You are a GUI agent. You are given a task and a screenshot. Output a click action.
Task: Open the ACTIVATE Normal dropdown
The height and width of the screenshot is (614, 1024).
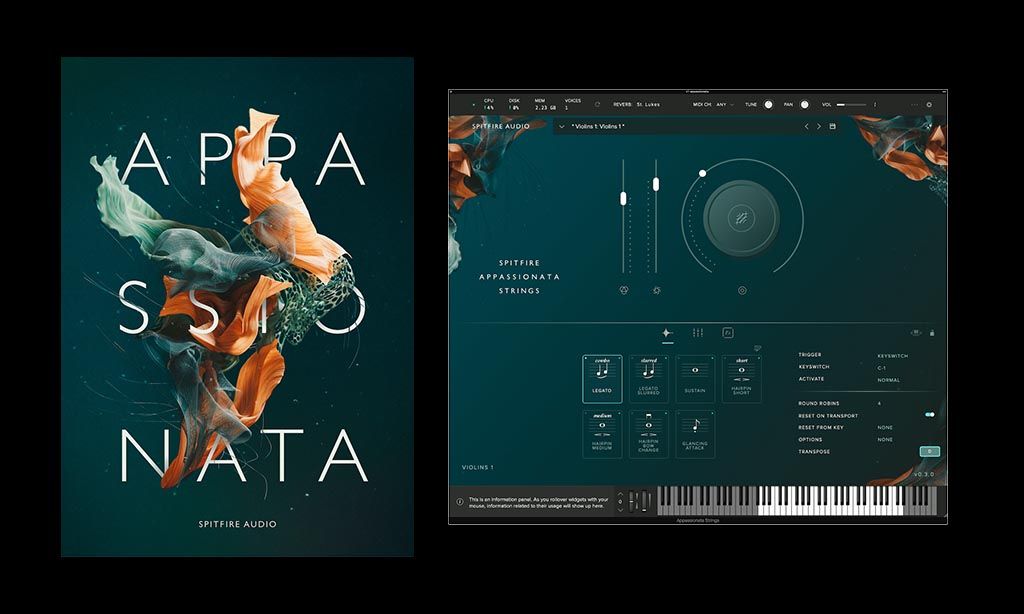888,380
